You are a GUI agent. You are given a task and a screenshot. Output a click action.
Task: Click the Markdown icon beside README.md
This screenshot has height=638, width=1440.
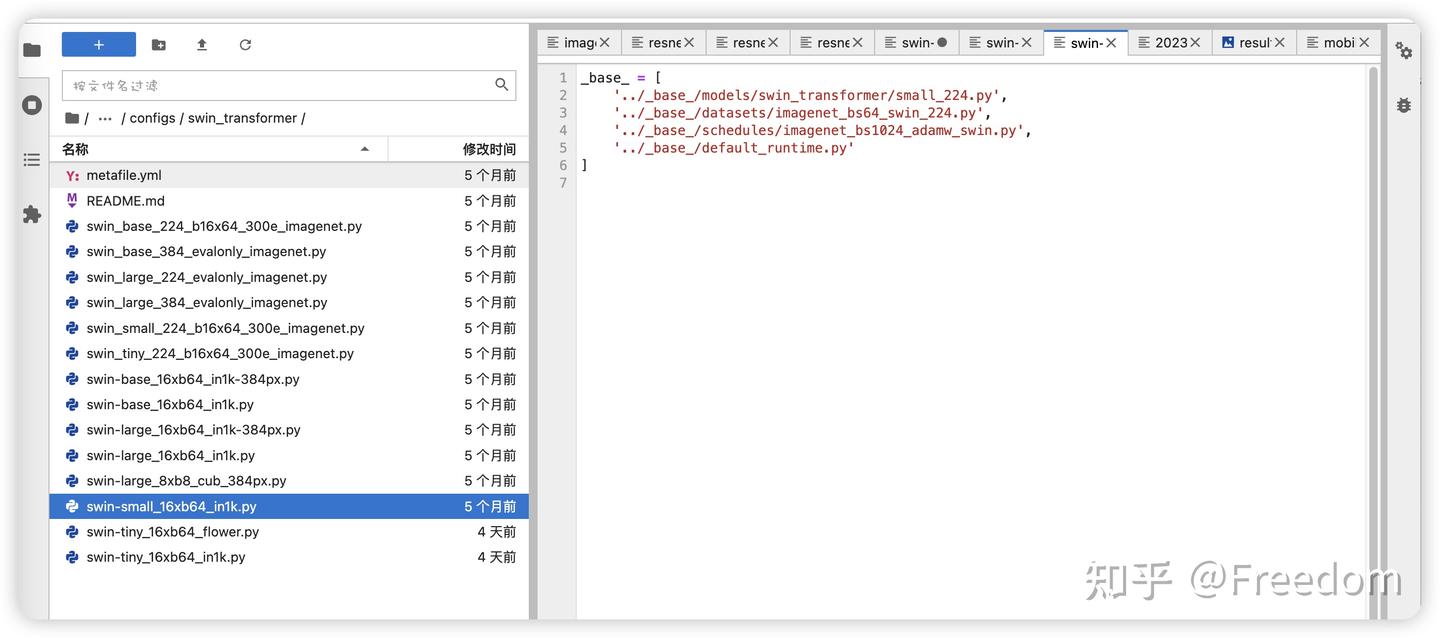coord(72,201)
